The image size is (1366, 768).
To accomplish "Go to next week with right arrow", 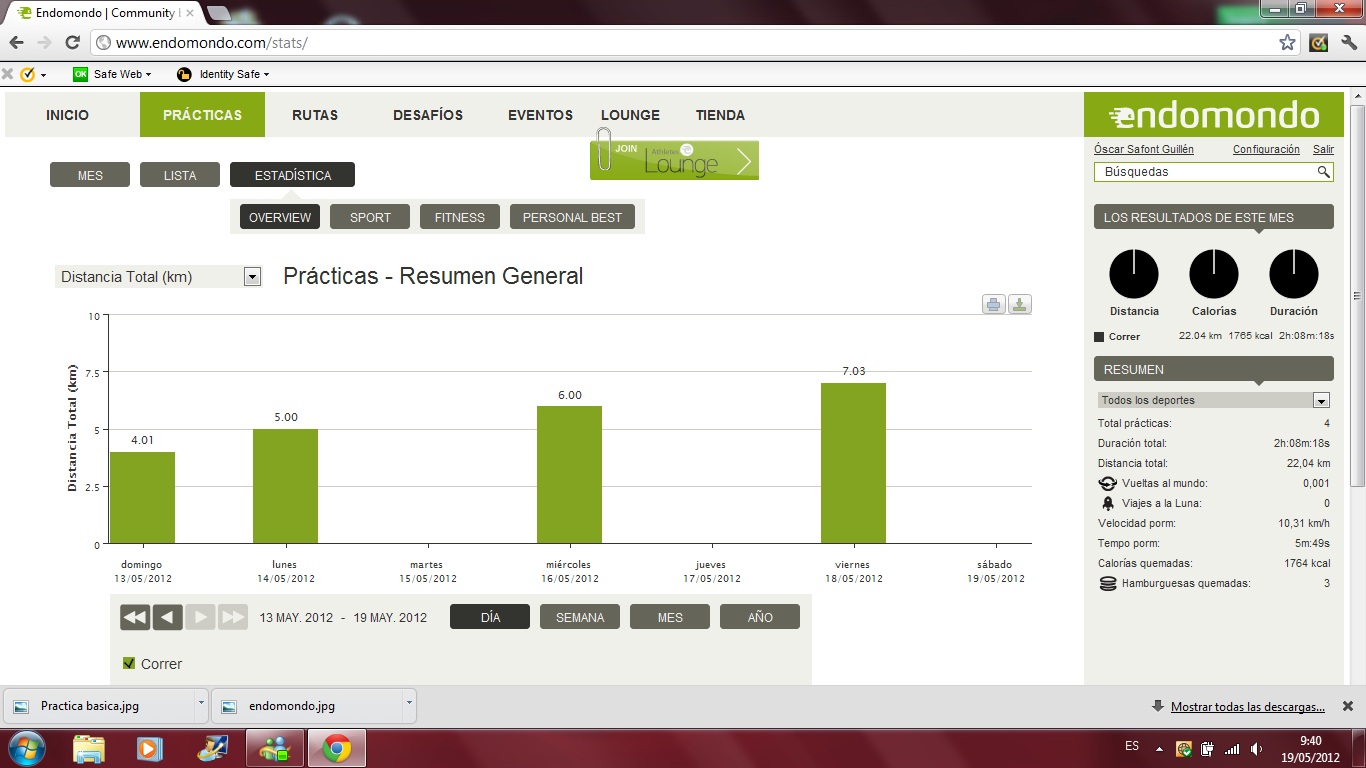I will (x=200, y=617).
